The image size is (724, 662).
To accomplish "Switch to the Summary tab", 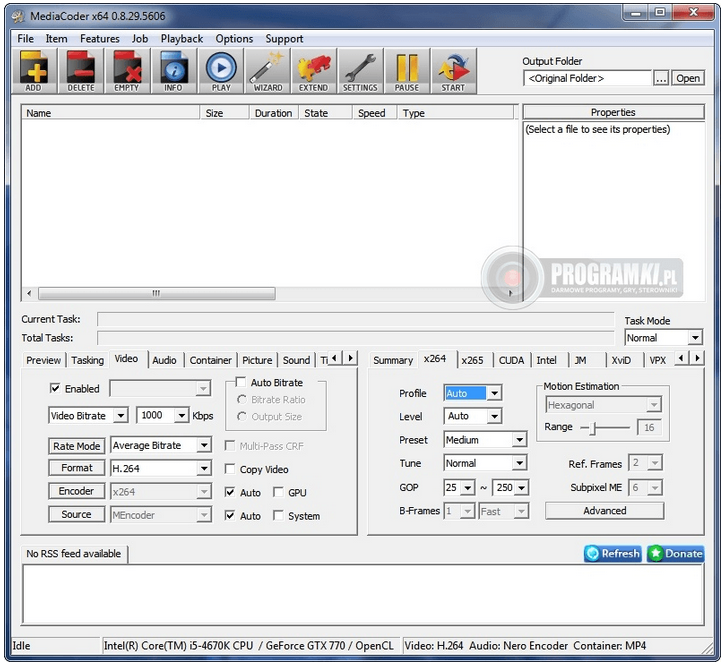I will click(393, 360).
